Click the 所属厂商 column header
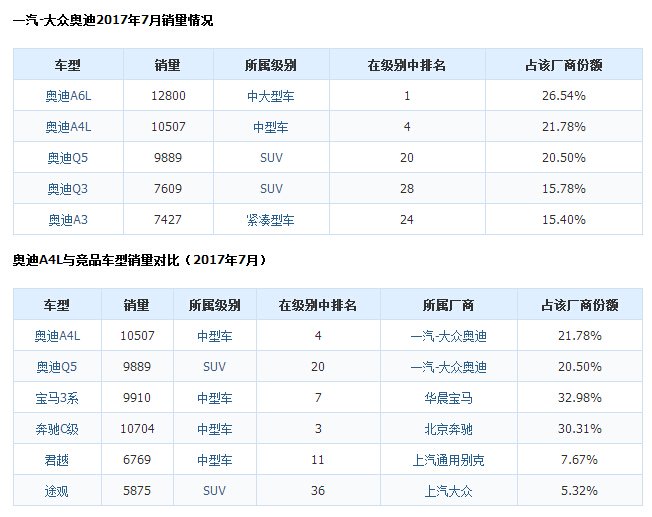The image size is (652, 517). (449, 305)
